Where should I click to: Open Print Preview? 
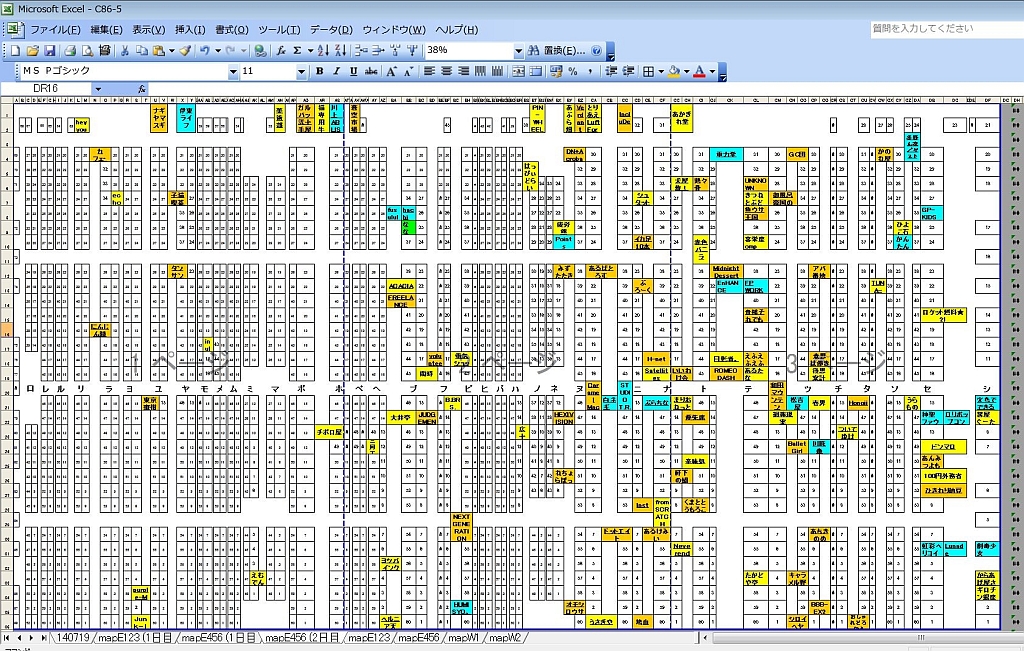87,50
